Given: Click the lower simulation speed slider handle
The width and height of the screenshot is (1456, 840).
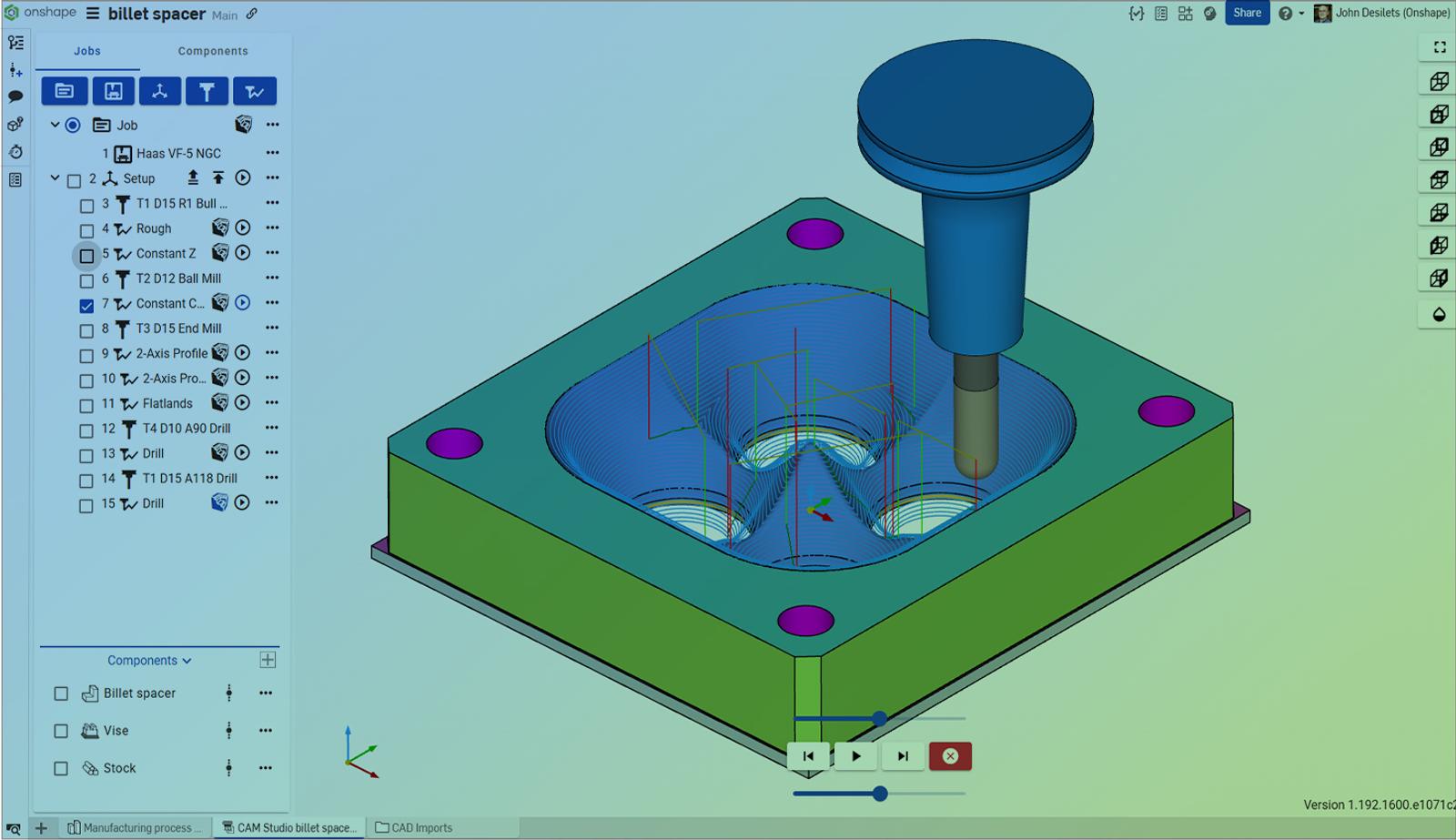Looking at the screenshot, I should 880,794.
